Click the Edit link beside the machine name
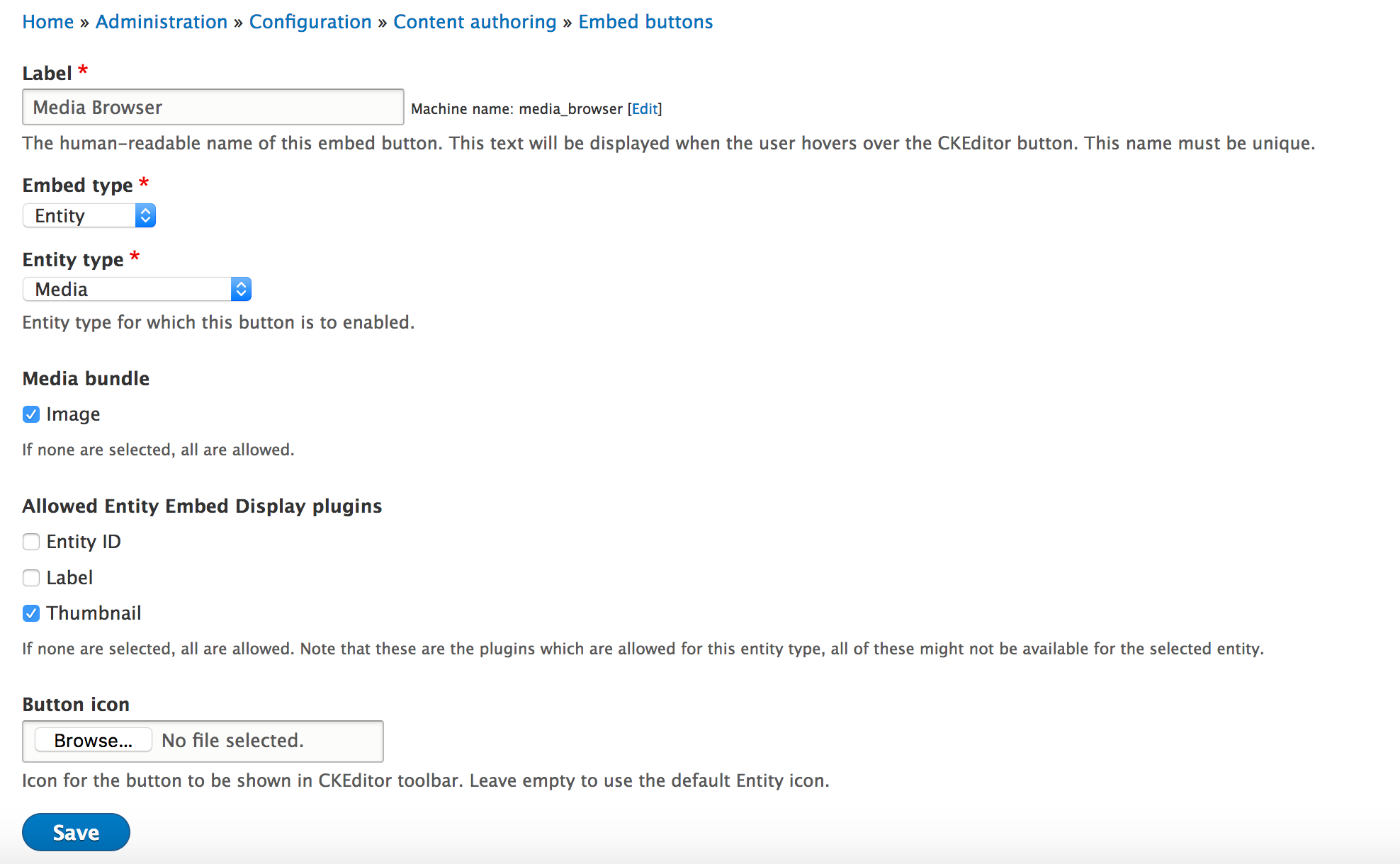 coord(645,109)
